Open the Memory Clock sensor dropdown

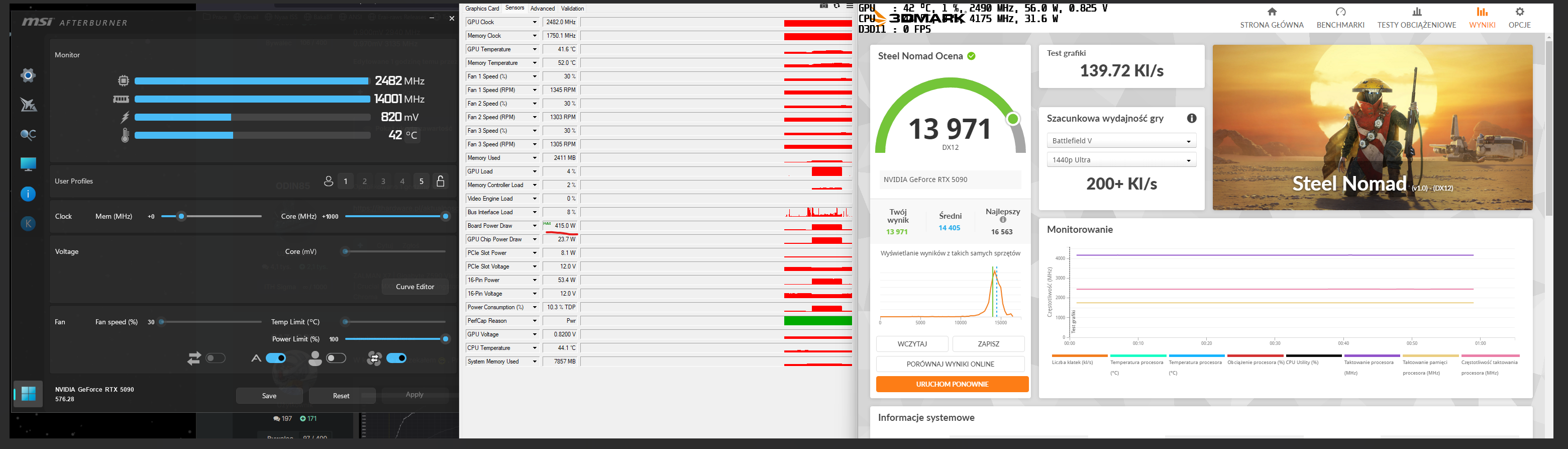tap(535, 36)
